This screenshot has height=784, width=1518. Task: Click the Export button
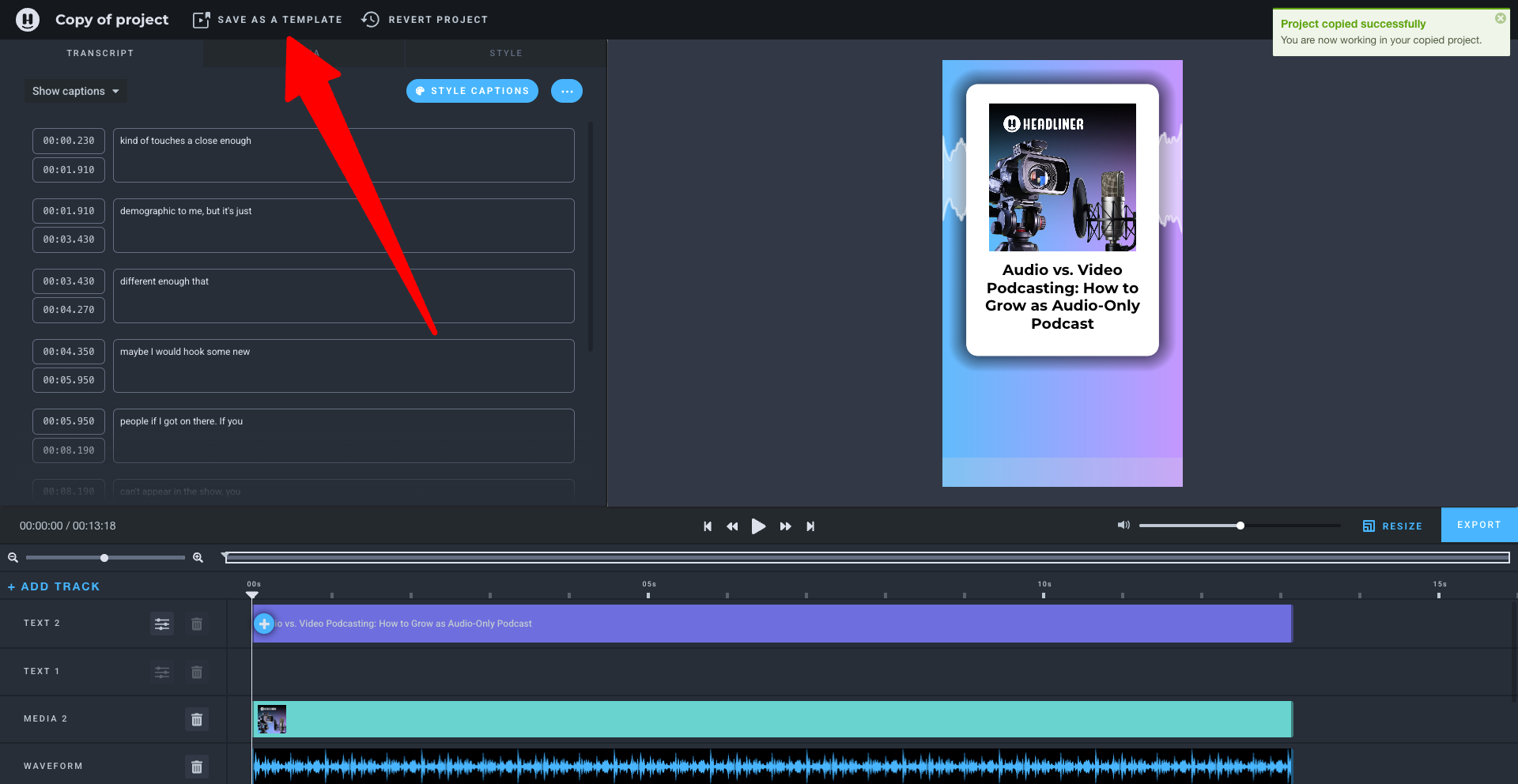click(x=1479, y=525)
